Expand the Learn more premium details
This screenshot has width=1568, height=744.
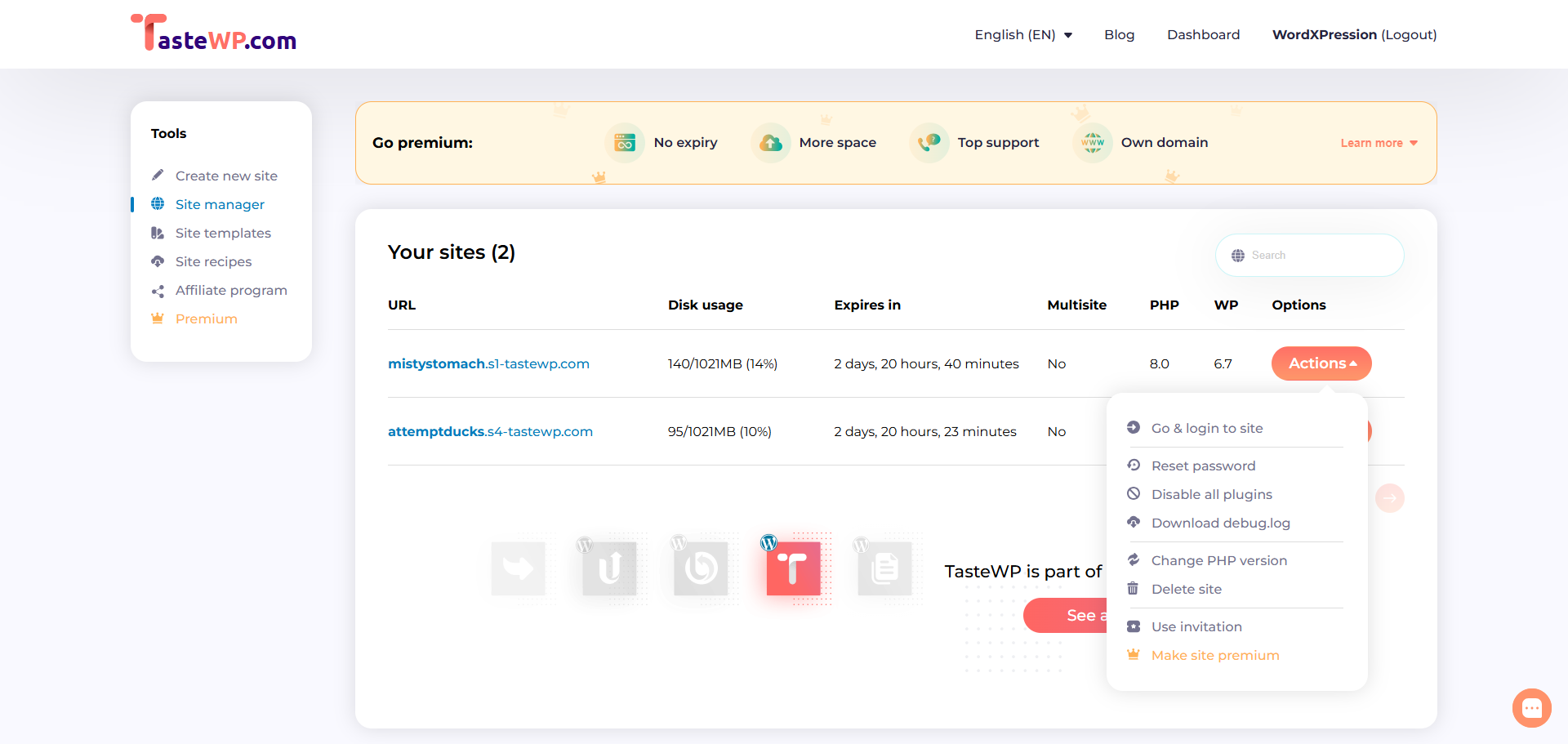[1379, 143]
